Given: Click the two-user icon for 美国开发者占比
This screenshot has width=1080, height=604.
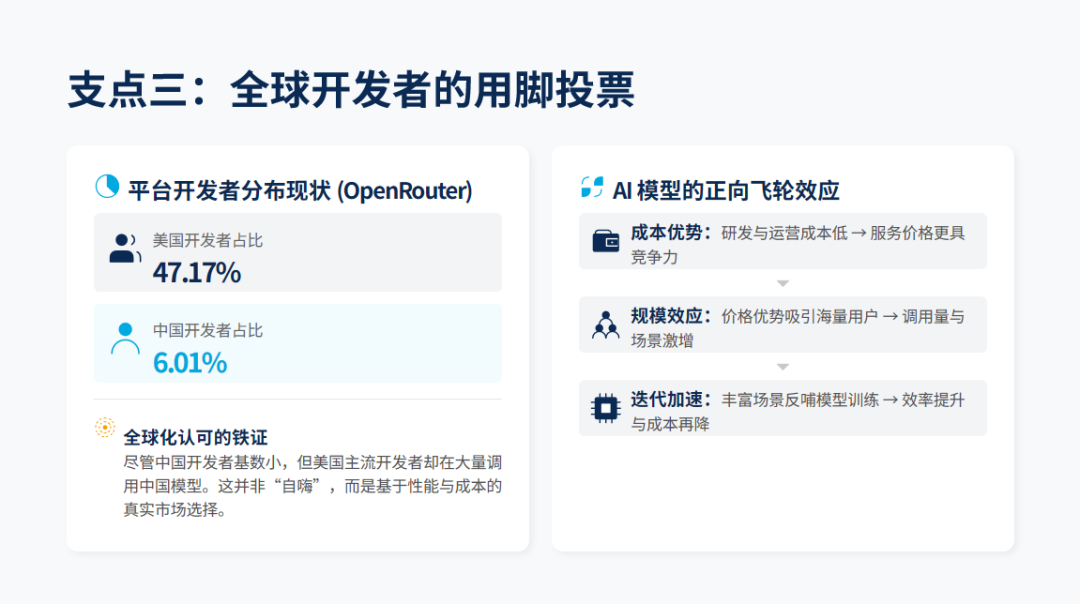Looking at the screenshot, I should click(124, 249).
